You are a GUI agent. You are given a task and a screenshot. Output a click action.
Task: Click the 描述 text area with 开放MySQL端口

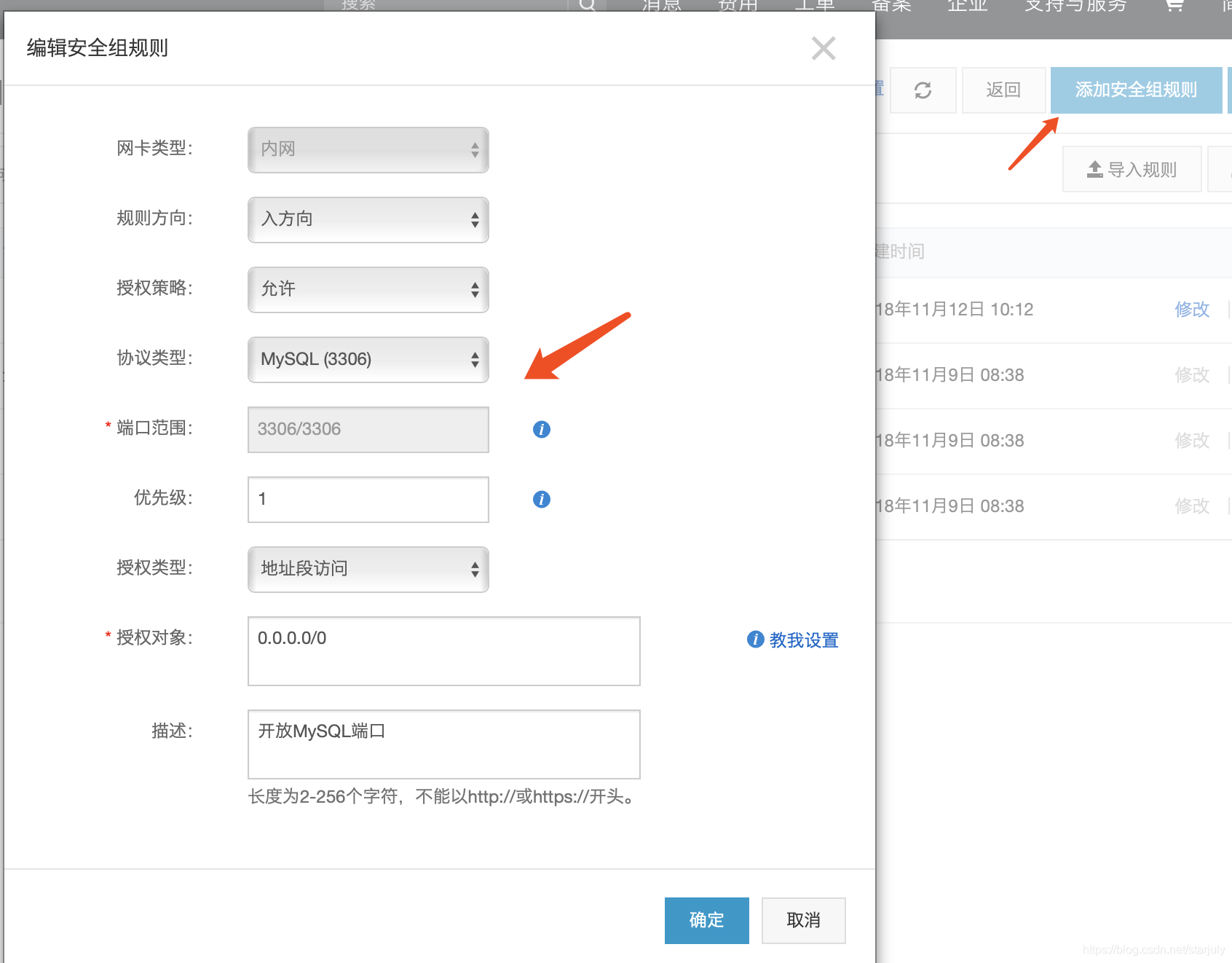[444, 744]
